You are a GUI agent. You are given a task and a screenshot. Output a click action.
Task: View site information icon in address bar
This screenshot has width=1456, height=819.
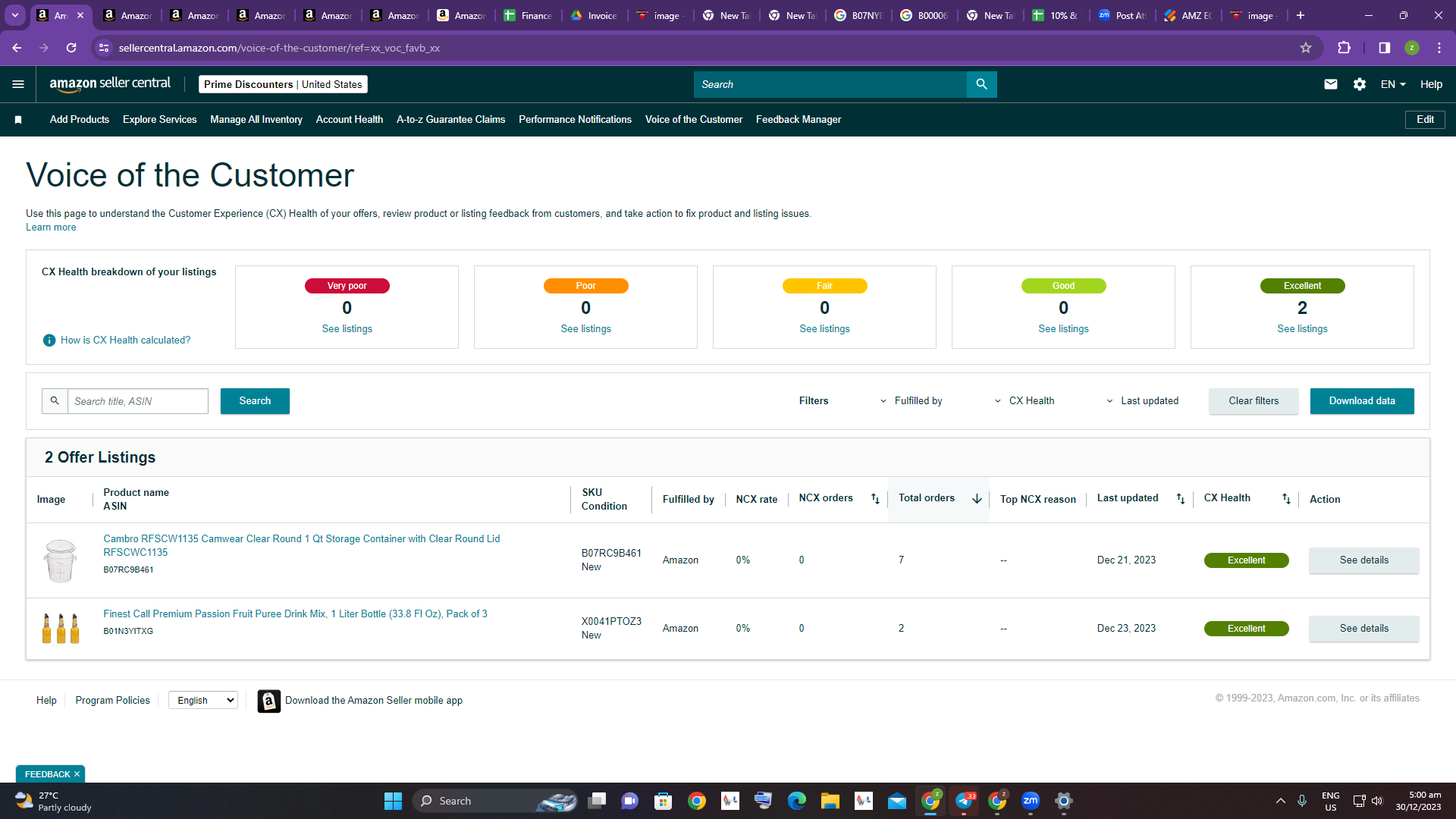tap(104, 48)
